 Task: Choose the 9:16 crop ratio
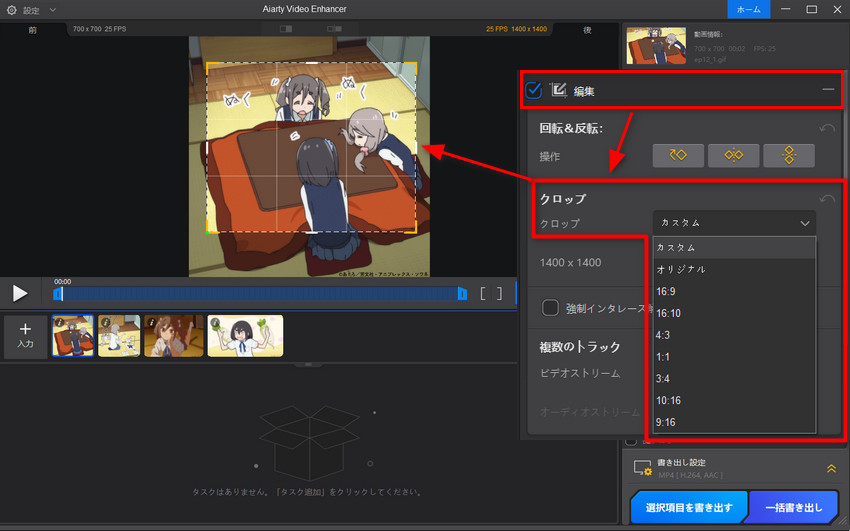(734, 422)
